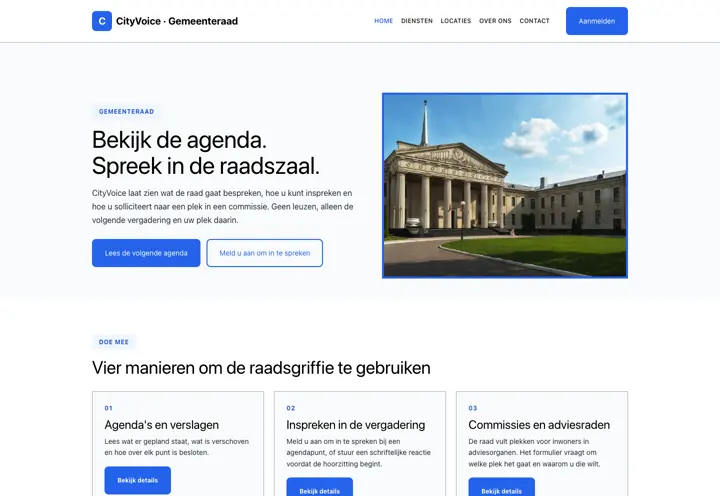This screenshot has height=496, width=720.
Task: Open the Over ons menu item
Action: tap(495, 21)
